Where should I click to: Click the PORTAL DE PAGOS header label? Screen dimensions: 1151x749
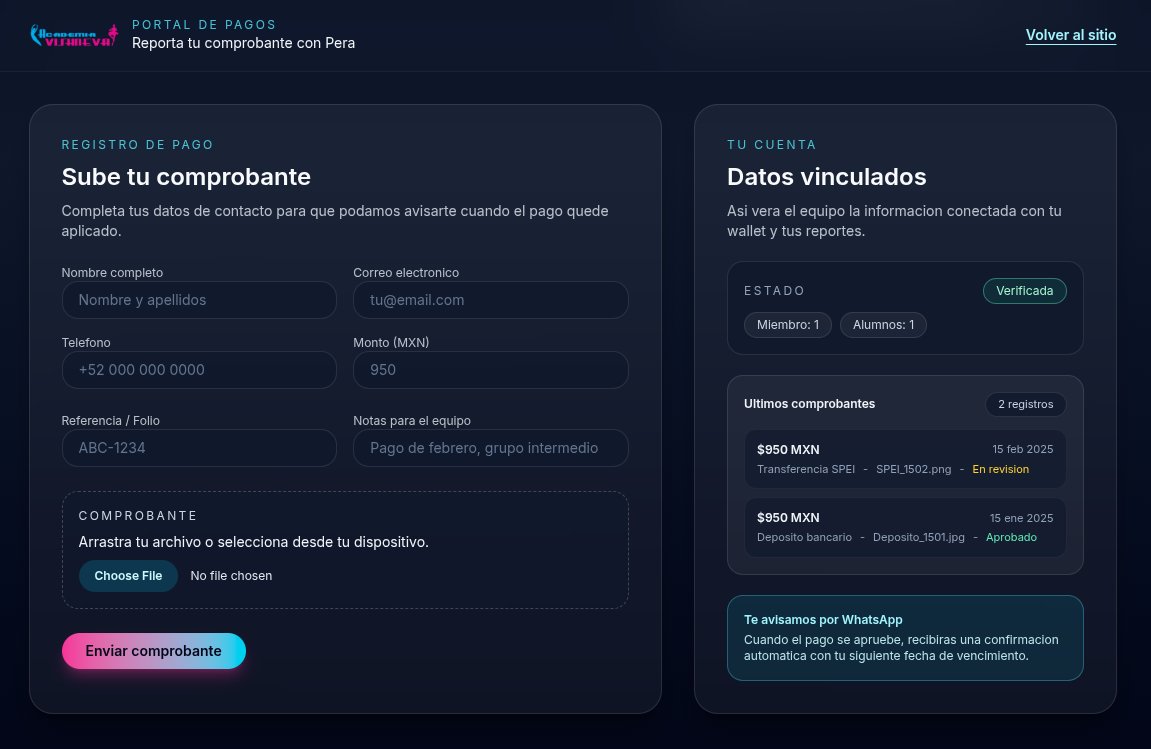coord(204,25)
